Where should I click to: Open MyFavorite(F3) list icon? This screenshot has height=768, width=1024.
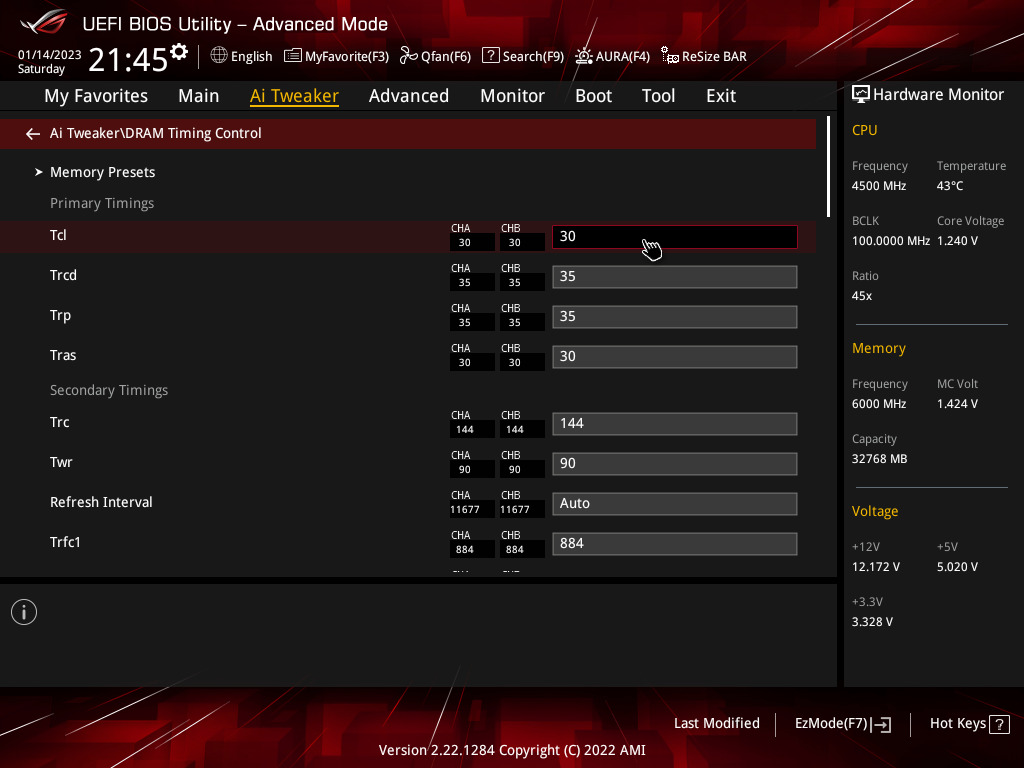[293, 56]
